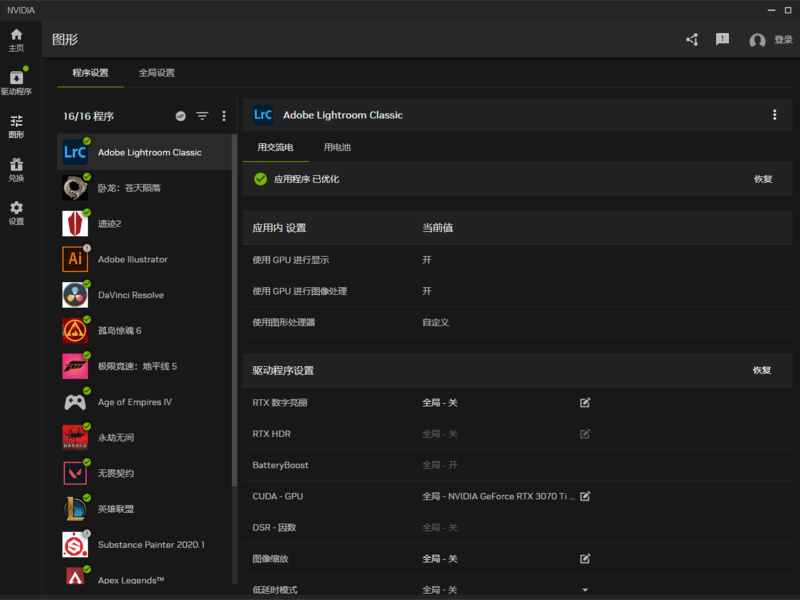Click the LrC icon in detail header

(263, 115)
